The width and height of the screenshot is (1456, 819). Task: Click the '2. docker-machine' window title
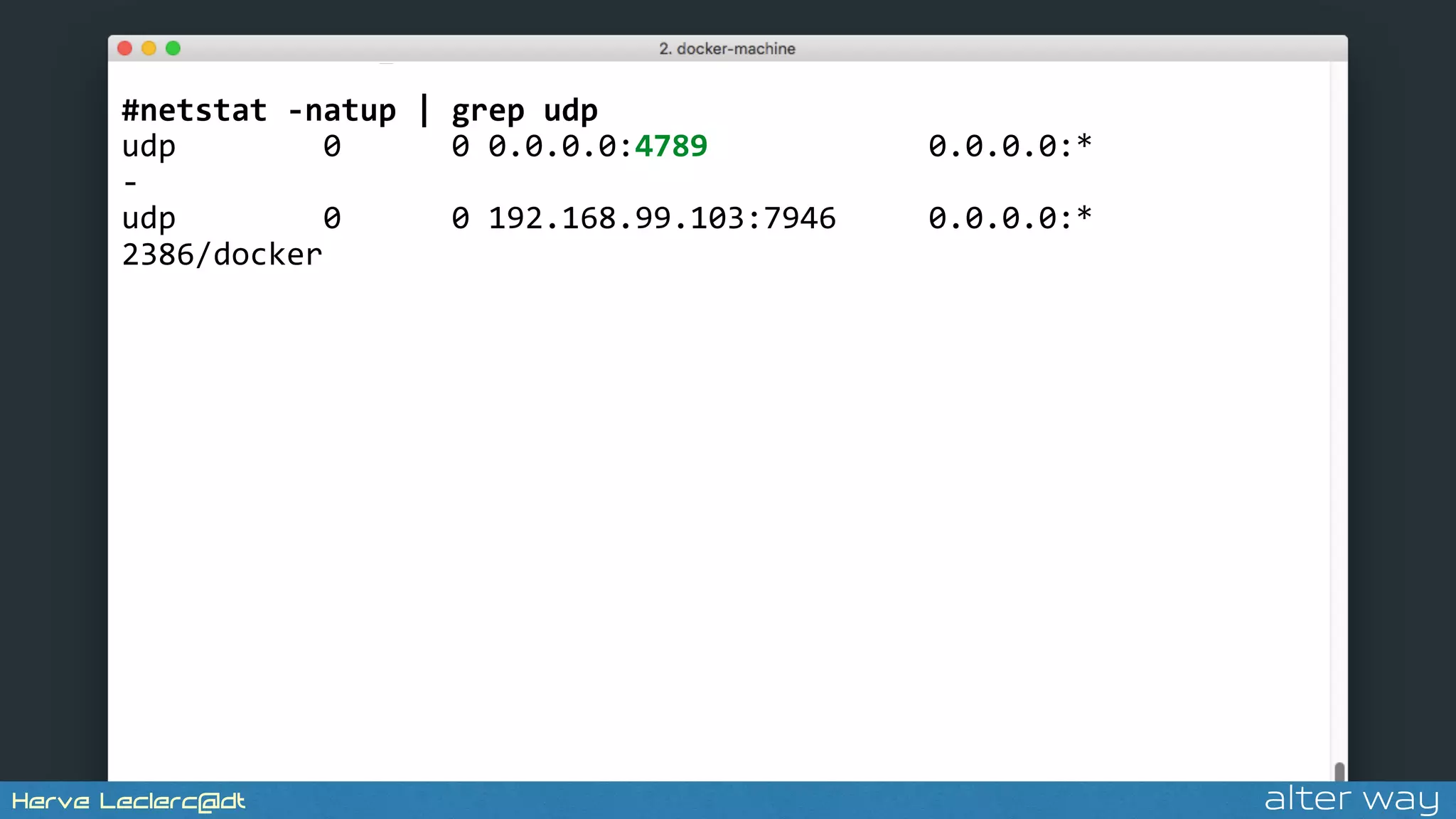(727, 48)
